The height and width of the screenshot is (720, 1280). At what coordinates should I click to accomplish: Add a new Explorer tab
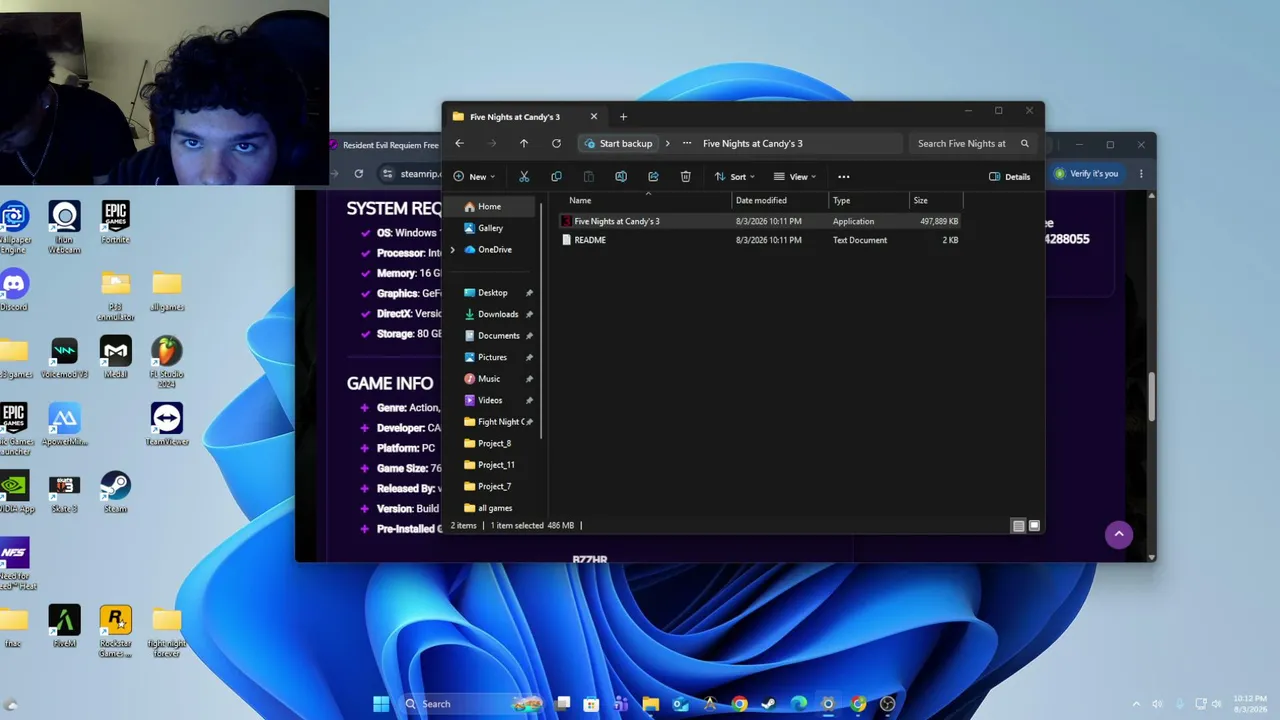point(623,117)
